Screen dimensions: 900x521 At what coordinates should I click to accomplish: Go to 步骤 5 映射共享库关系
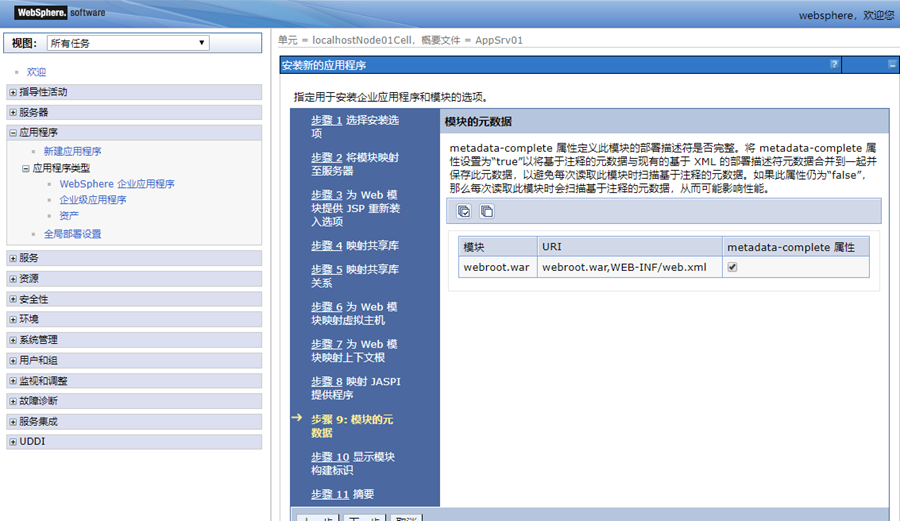click(x=327, y=269)
